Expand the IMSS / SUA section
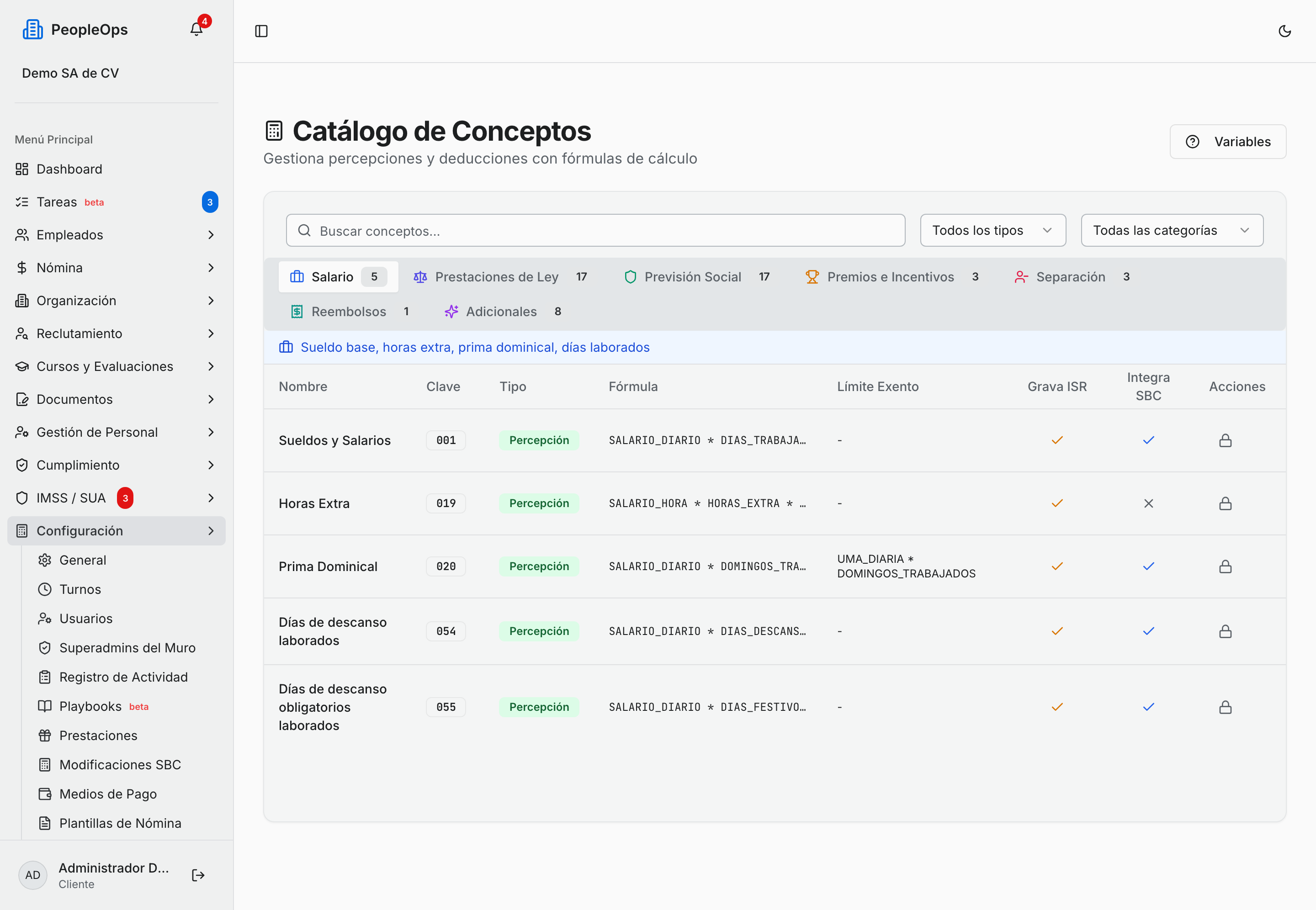The image size is (1316, 910). tap(117, 498)
